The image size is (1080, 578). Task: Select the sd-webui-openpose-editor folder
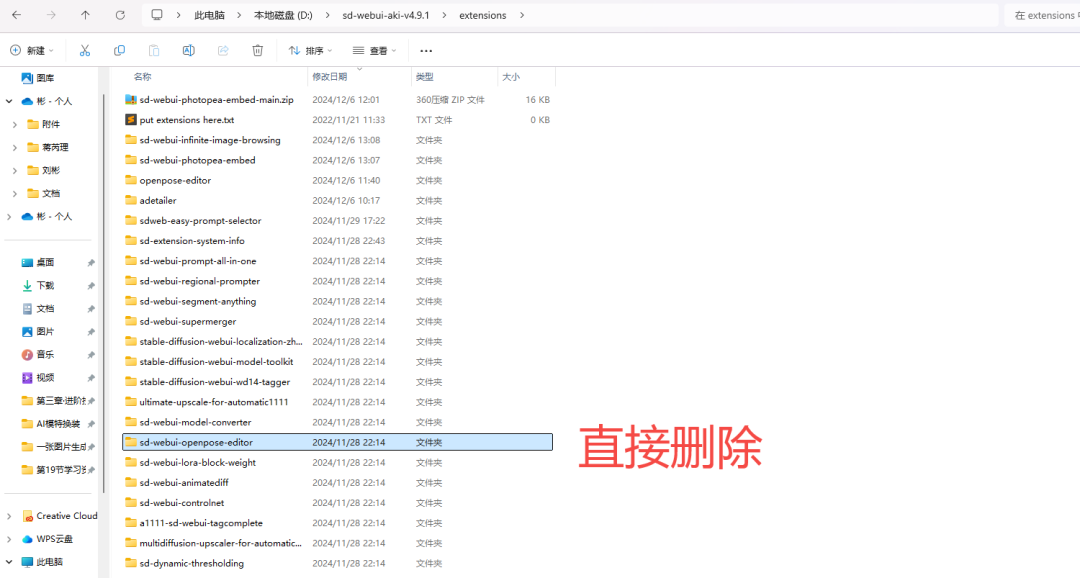(x=196, y=442)
